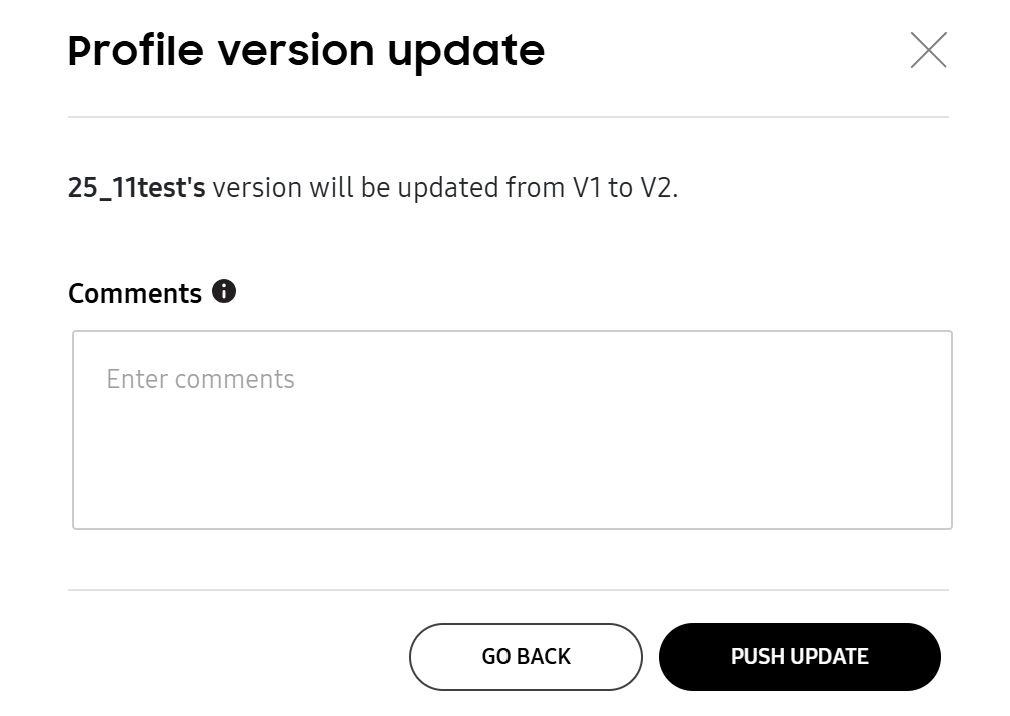
Task: Click the Comments section label
Action: point(135,292)
